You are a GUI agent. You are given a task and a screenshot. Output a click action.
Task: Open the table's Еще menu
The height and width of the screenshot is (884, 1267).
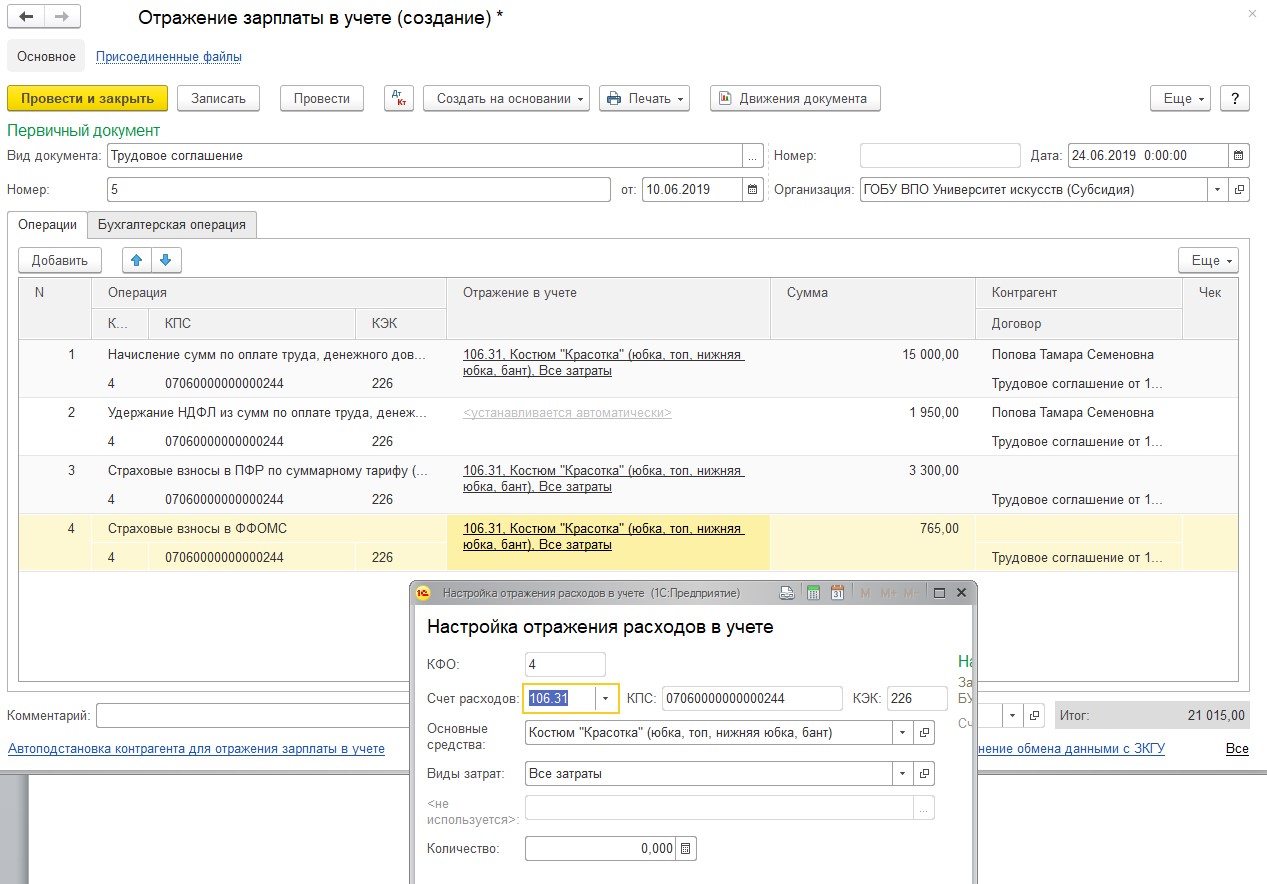pyautogui.click(x=1208, y=260)
